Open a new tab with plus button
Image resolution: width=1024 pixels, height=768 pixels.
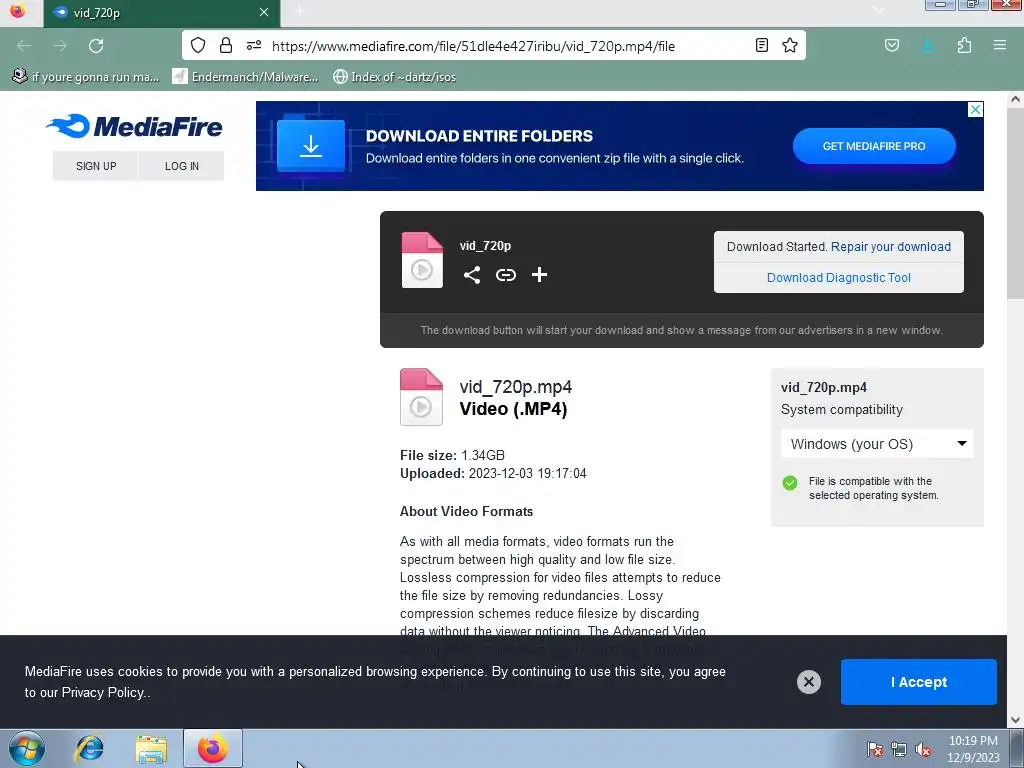click(x=299, y=11)
